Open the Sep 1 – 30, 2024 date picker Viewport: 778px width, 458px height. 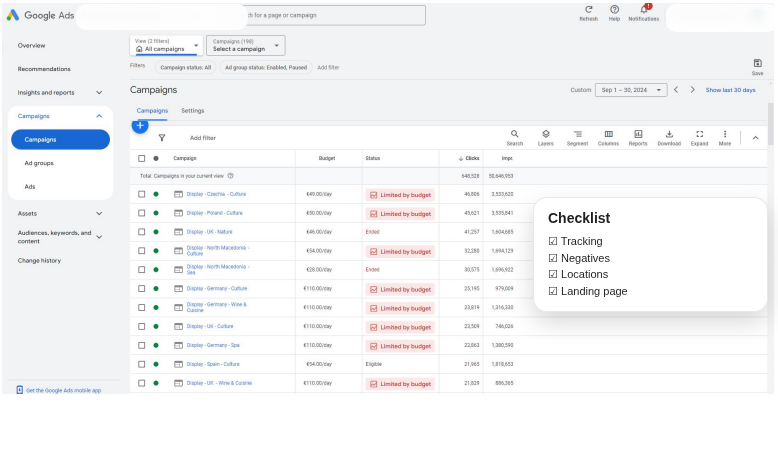click(631, 90)
